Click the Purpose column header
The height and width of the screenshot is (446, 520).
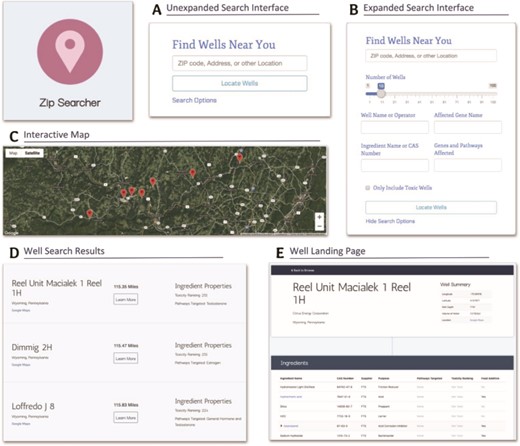384,378
